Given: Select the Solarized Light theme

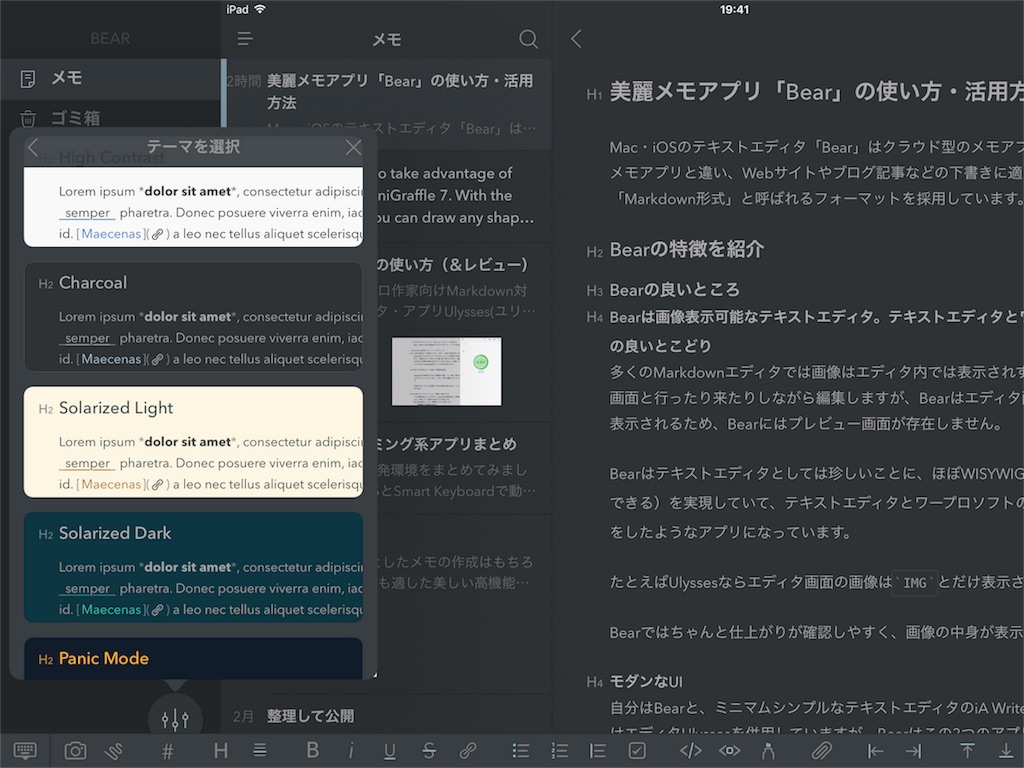Looking at the screenshot, I should coord(193,442).
